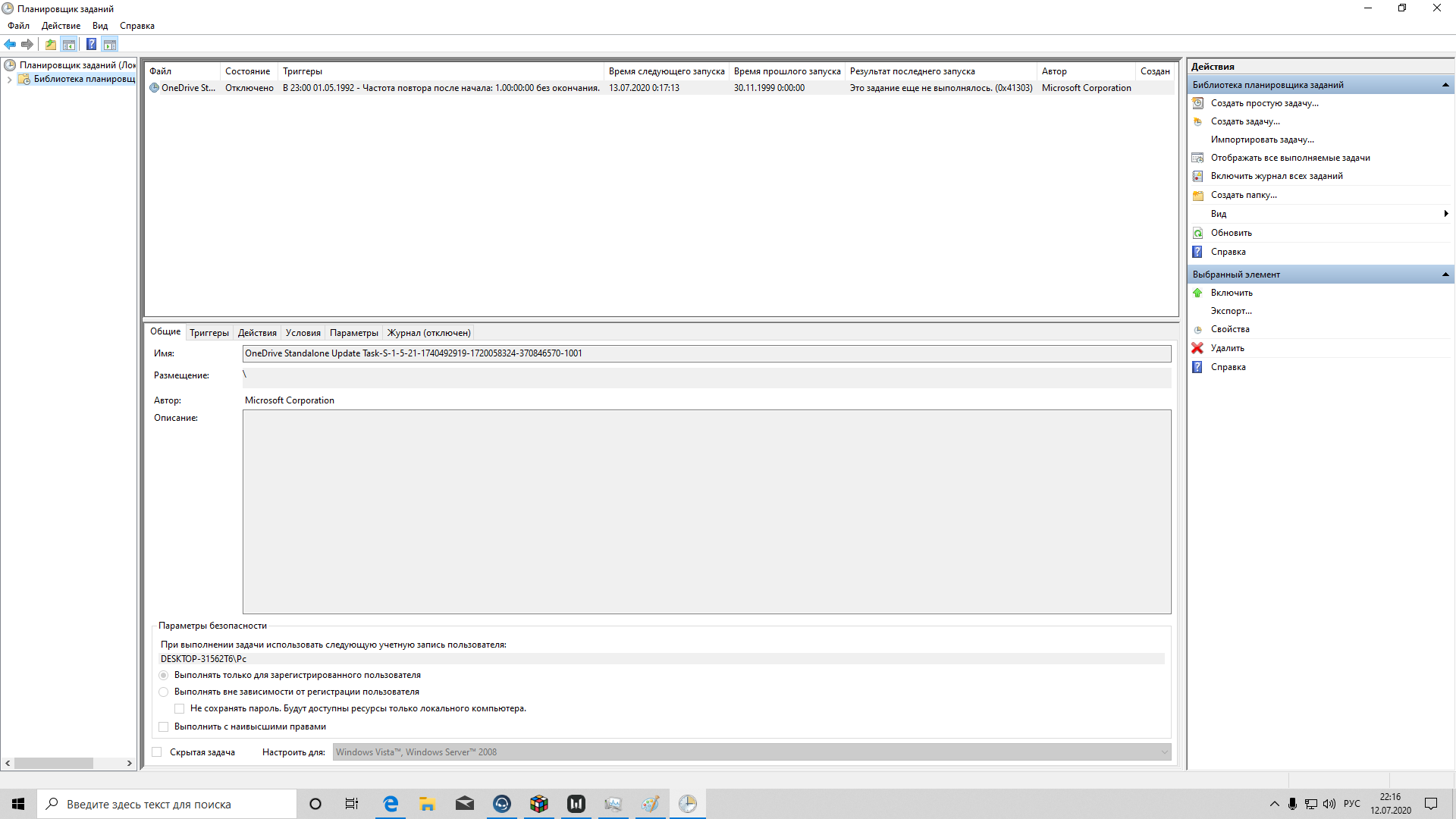Click 'Отображать все выполняемые задачи' link
Image resolution: width=1456 pixels, height=819 pixels.
(1291, 158)
